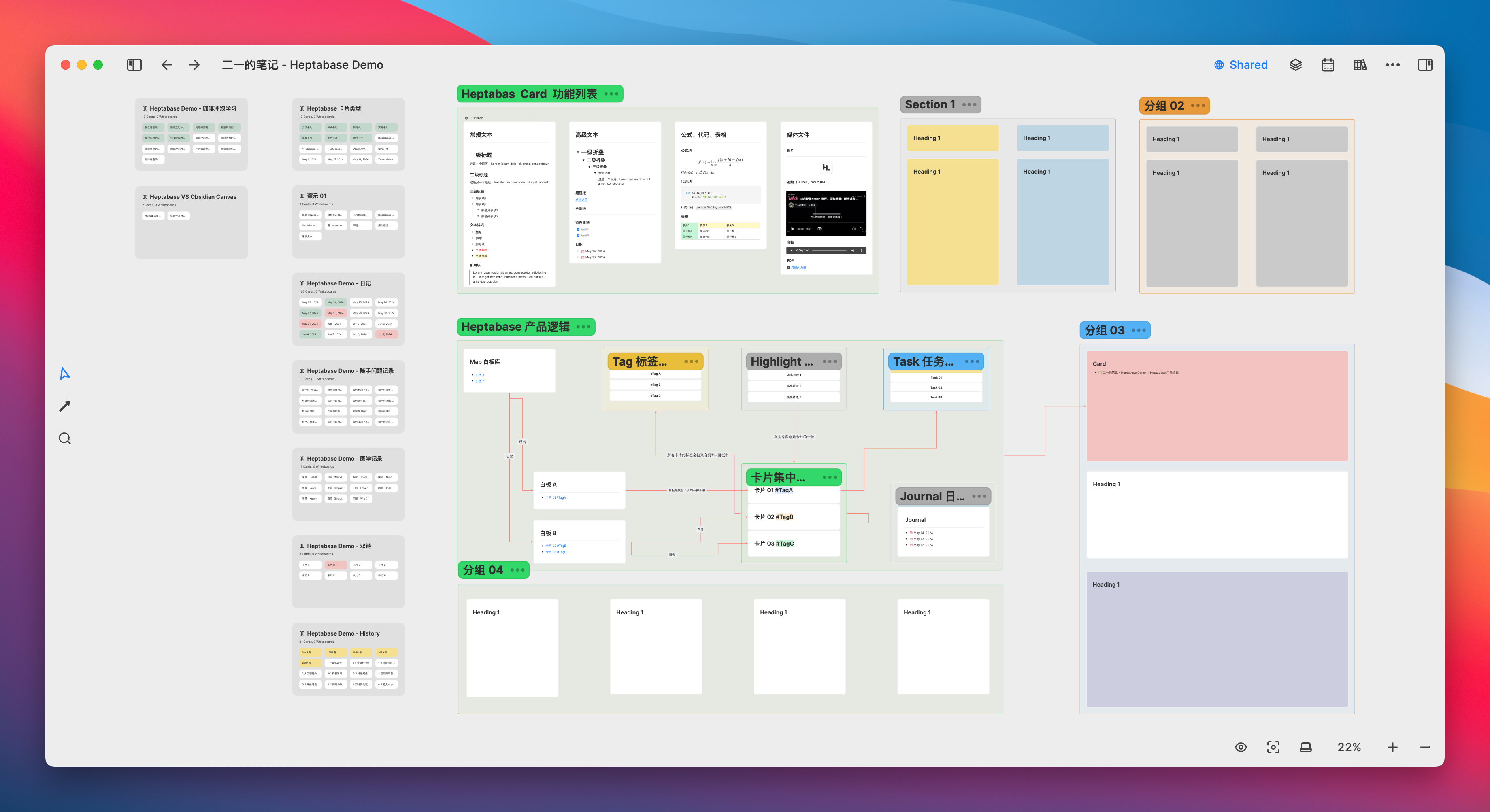
Task: Open options dots for 分组 02 section
Action: point(1198,106)
